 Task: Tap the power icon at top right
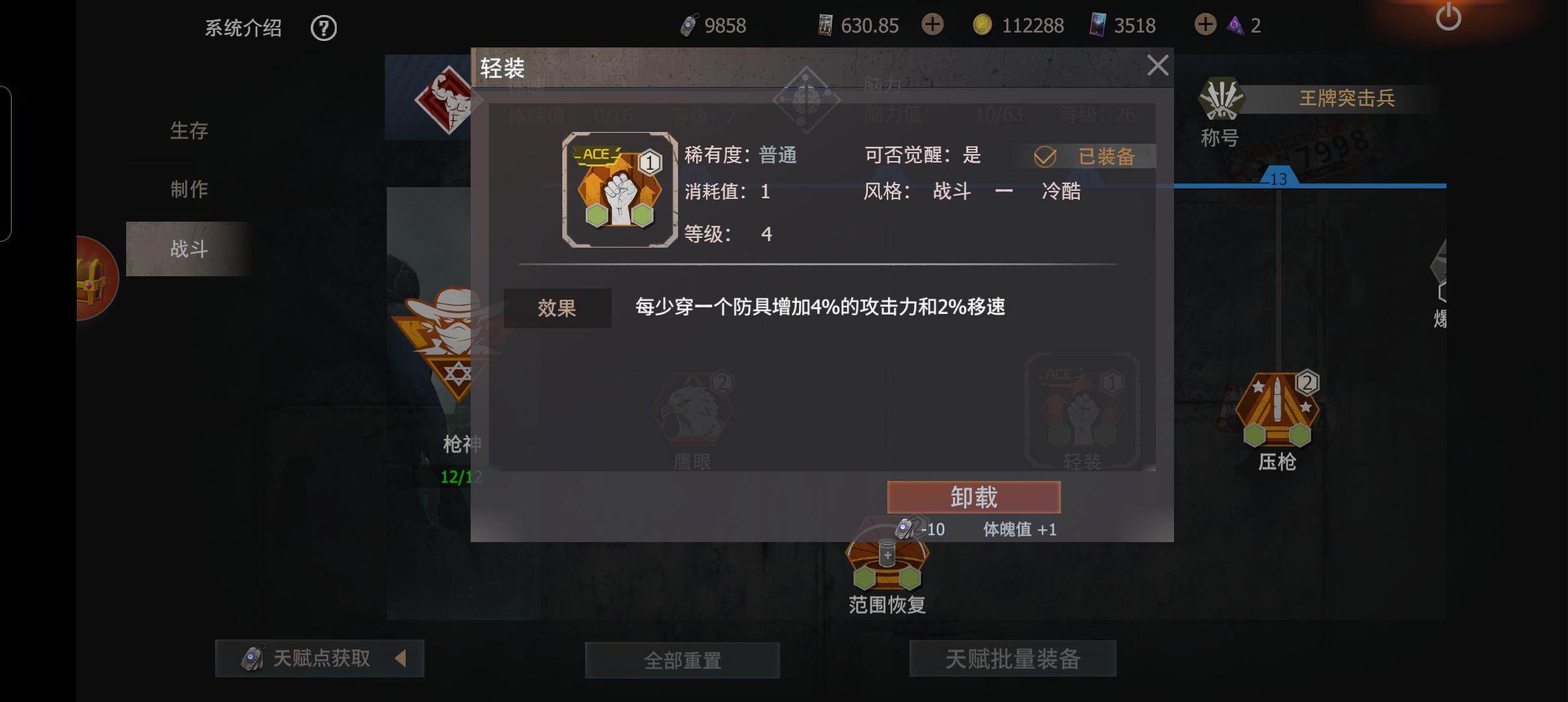pos(1448,17)
